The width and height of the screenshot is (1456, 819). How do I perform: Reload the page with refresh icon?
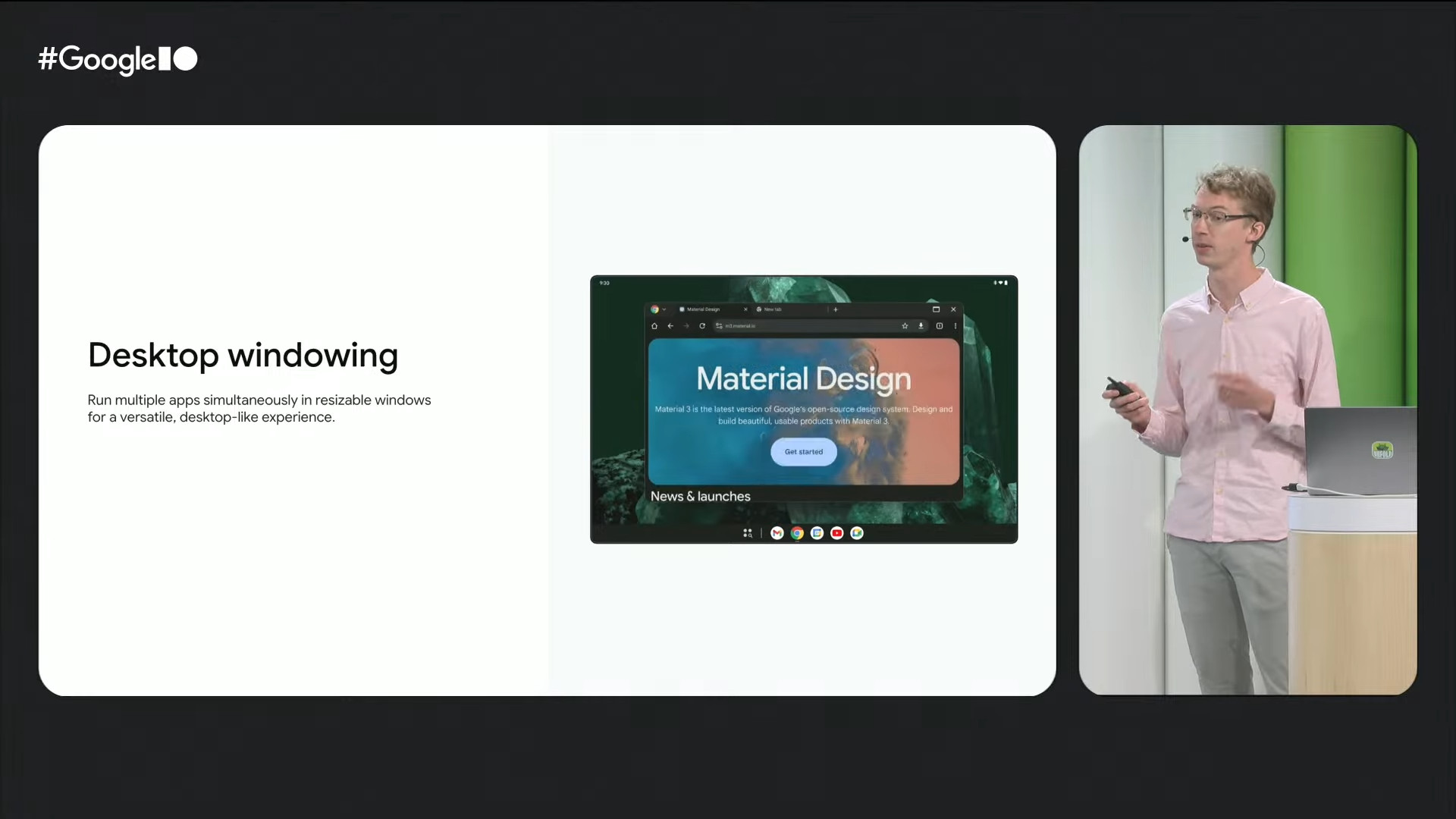click(702, 326)
